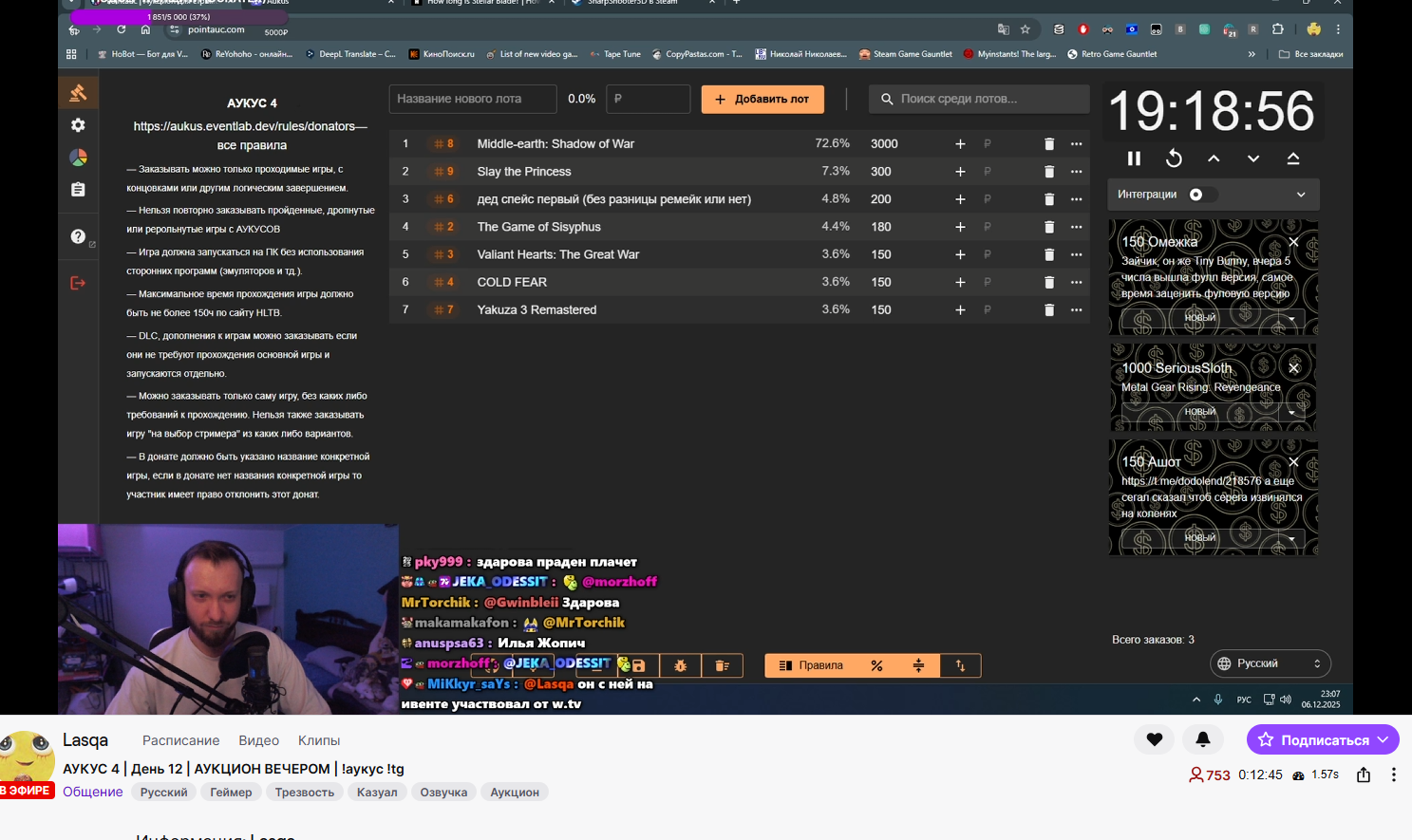Add amount to Middle-earth: Shadow of War
The width and height of the screenshot is (1412, 840).
pyautogui.click(x=960, y=144)
